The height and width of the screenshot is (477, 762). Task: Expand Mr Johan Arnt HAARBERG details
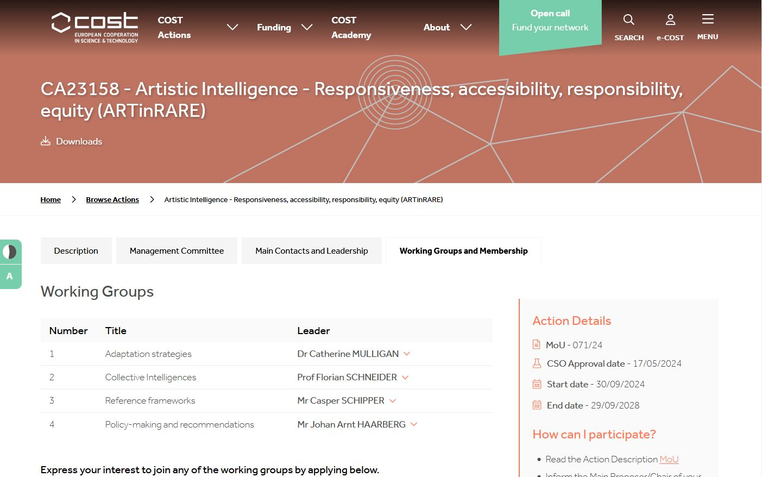[414, 424]
